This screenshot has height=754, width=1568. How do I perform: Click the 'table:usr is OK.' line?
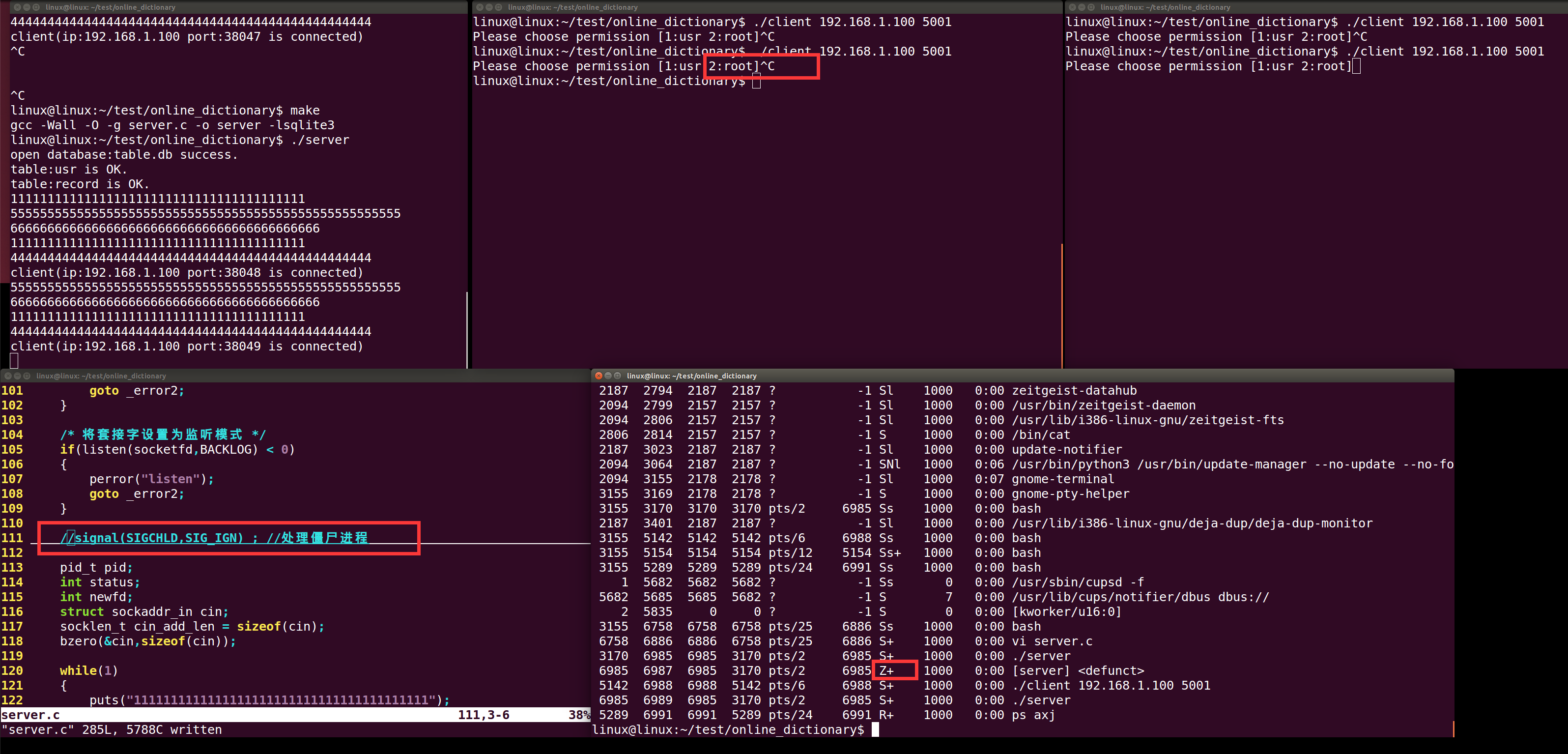pyautogui.click(x=69, y=169)
